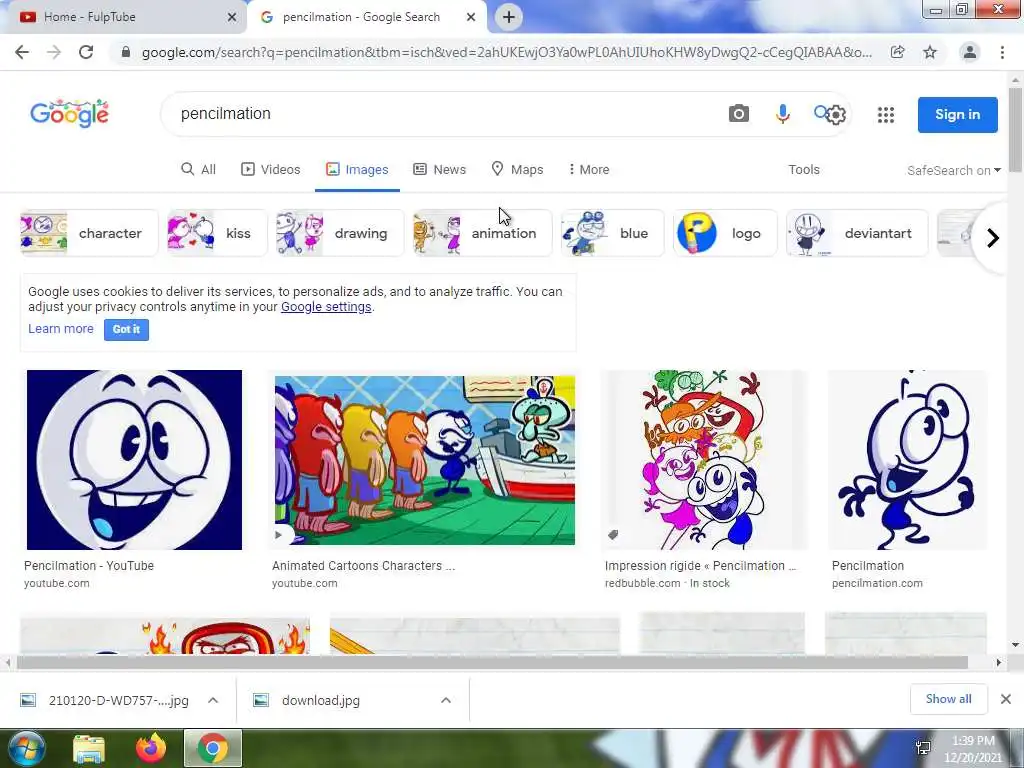Open Windows Explorer from taskbar

coord(89,749)
